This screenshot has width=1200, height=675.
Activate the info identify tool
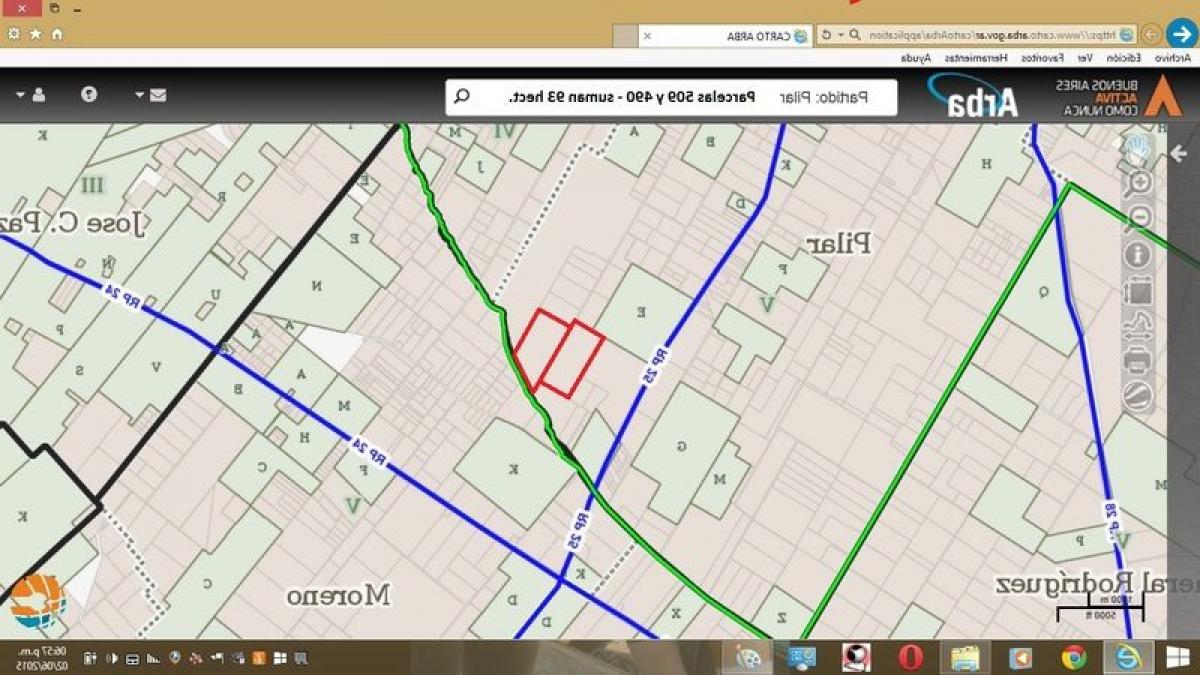(1138, 254)
